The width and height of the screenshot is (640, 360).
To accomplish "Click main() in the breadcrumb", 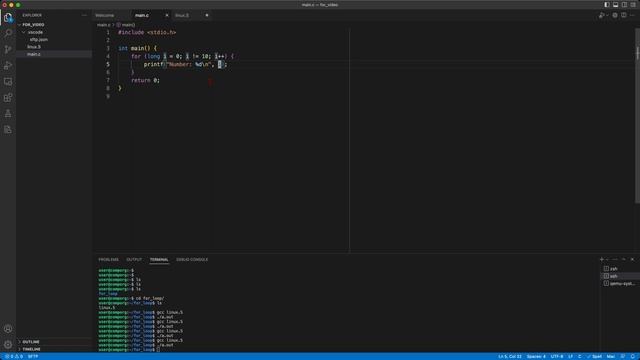I will [126, 25].
